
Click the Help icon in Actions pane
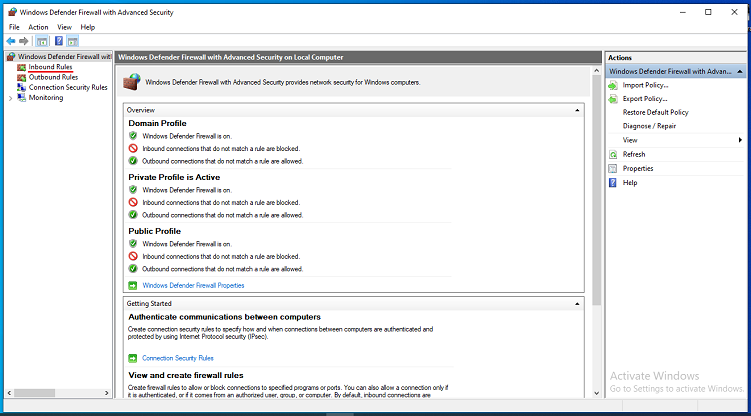click(613, 182)
